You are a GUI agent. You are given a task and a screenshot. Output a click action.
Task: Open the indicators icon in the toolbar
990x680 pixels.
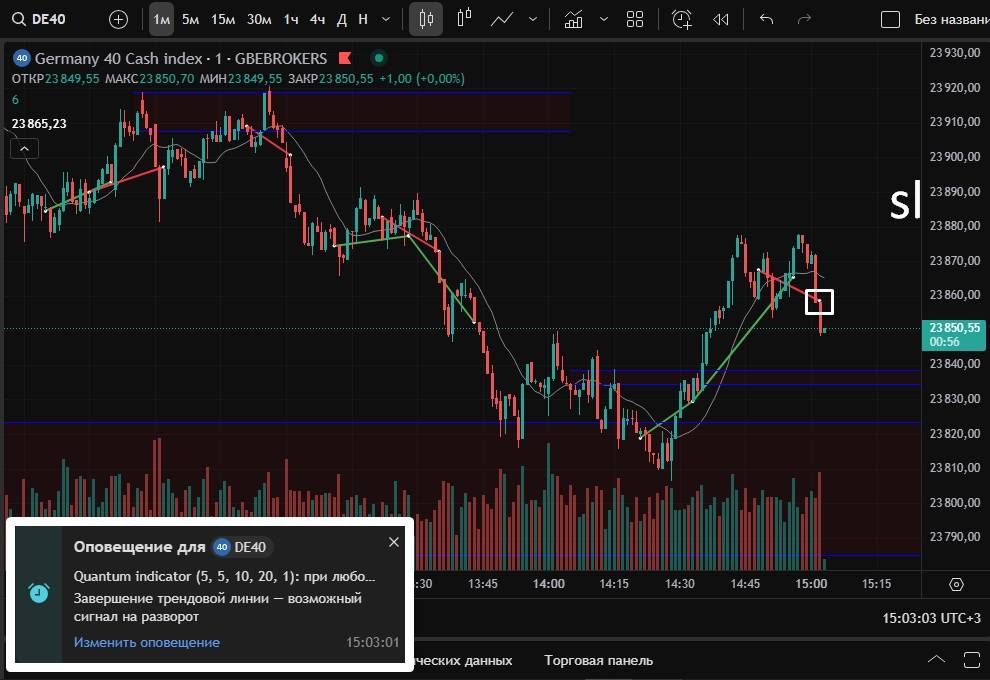click(x=573, y=19)
